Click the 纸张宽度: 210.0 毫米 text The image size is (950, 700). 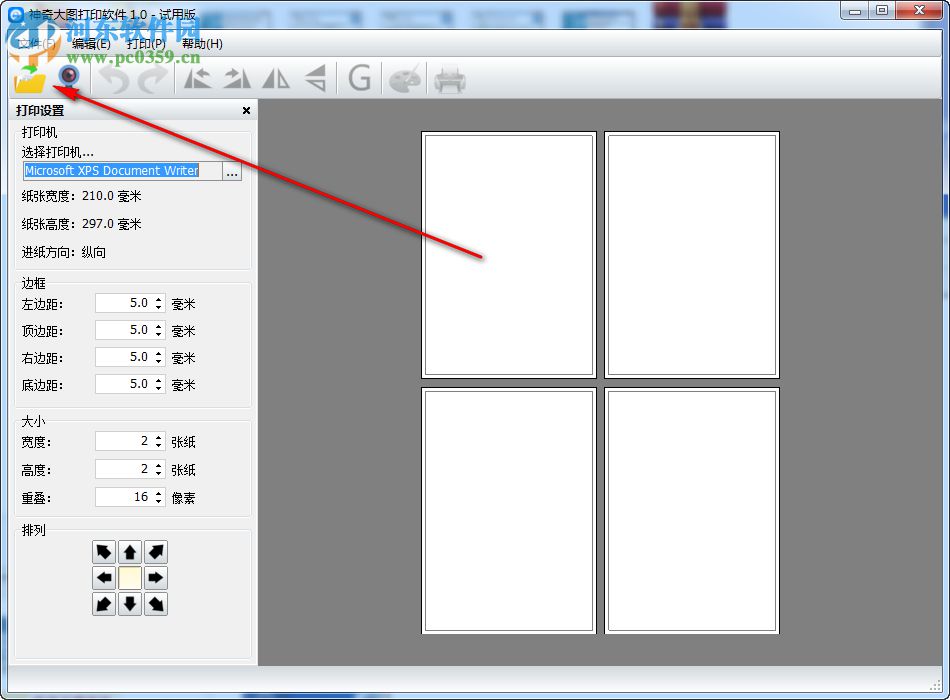[x=81, y=196]
